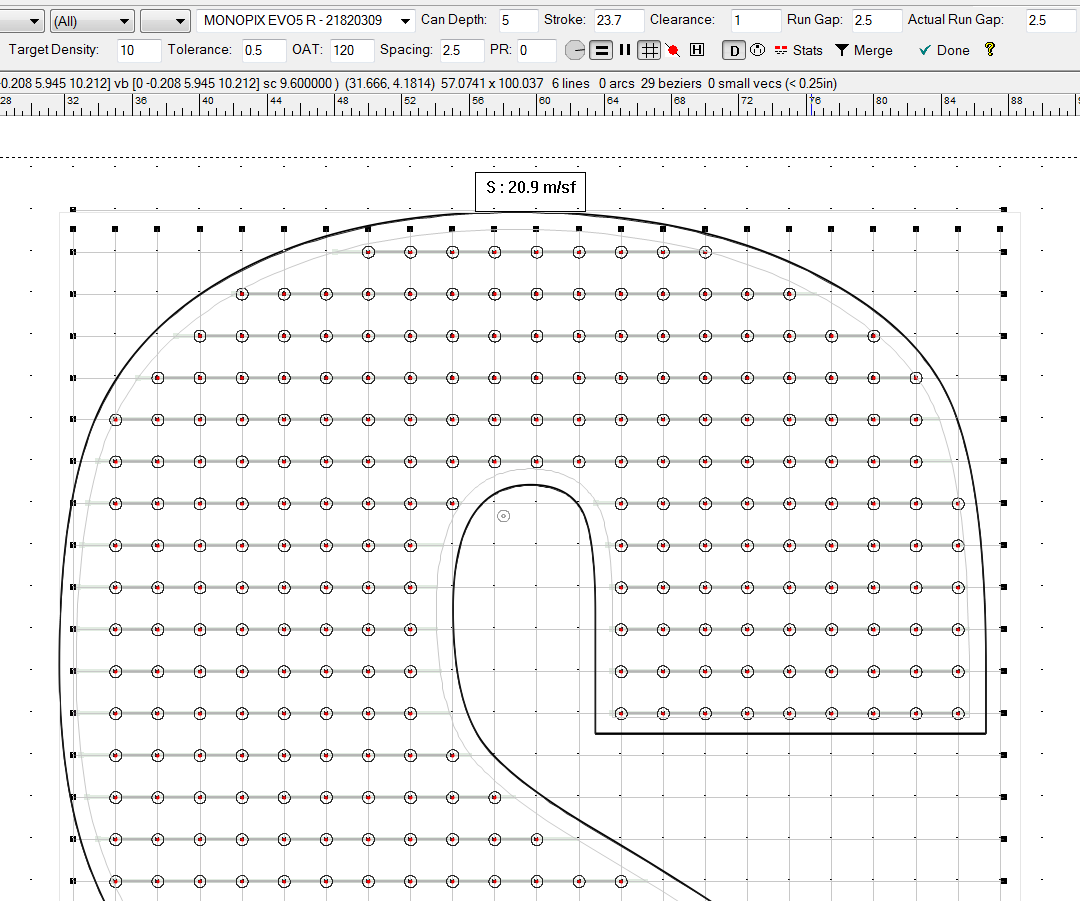Expand the blank dropdown beside (All)
Image resolution: width=1080 pixels, height=901 pixels.
point(165,21)
